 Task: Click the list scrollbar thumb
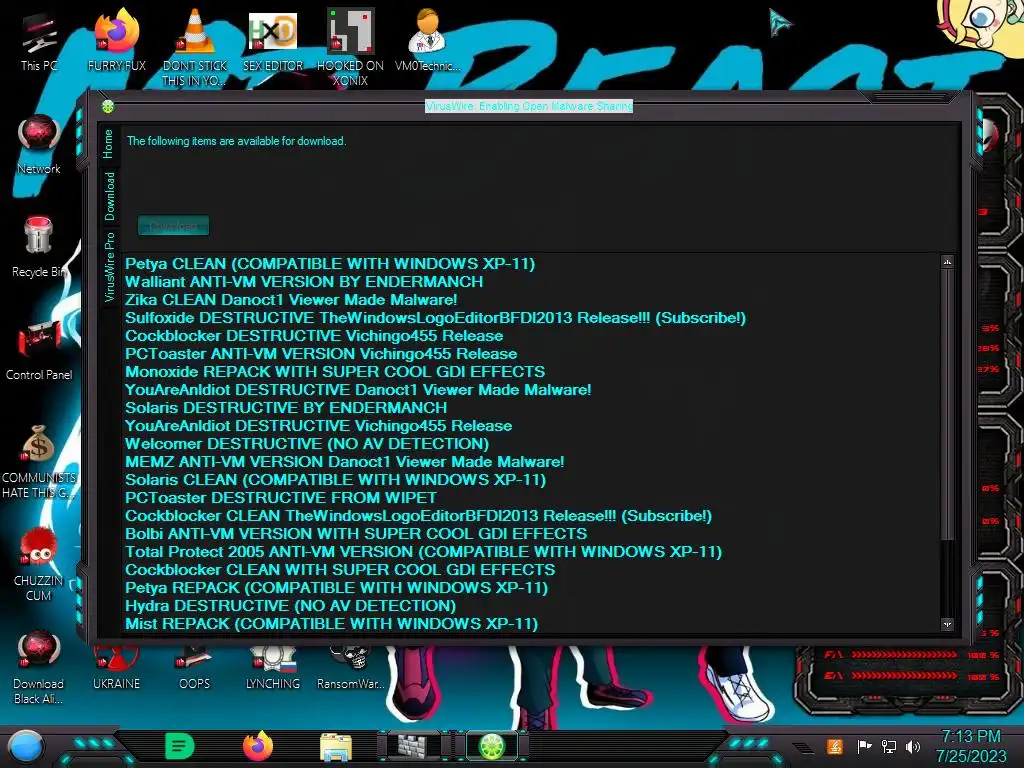click(x=947, y=404)
